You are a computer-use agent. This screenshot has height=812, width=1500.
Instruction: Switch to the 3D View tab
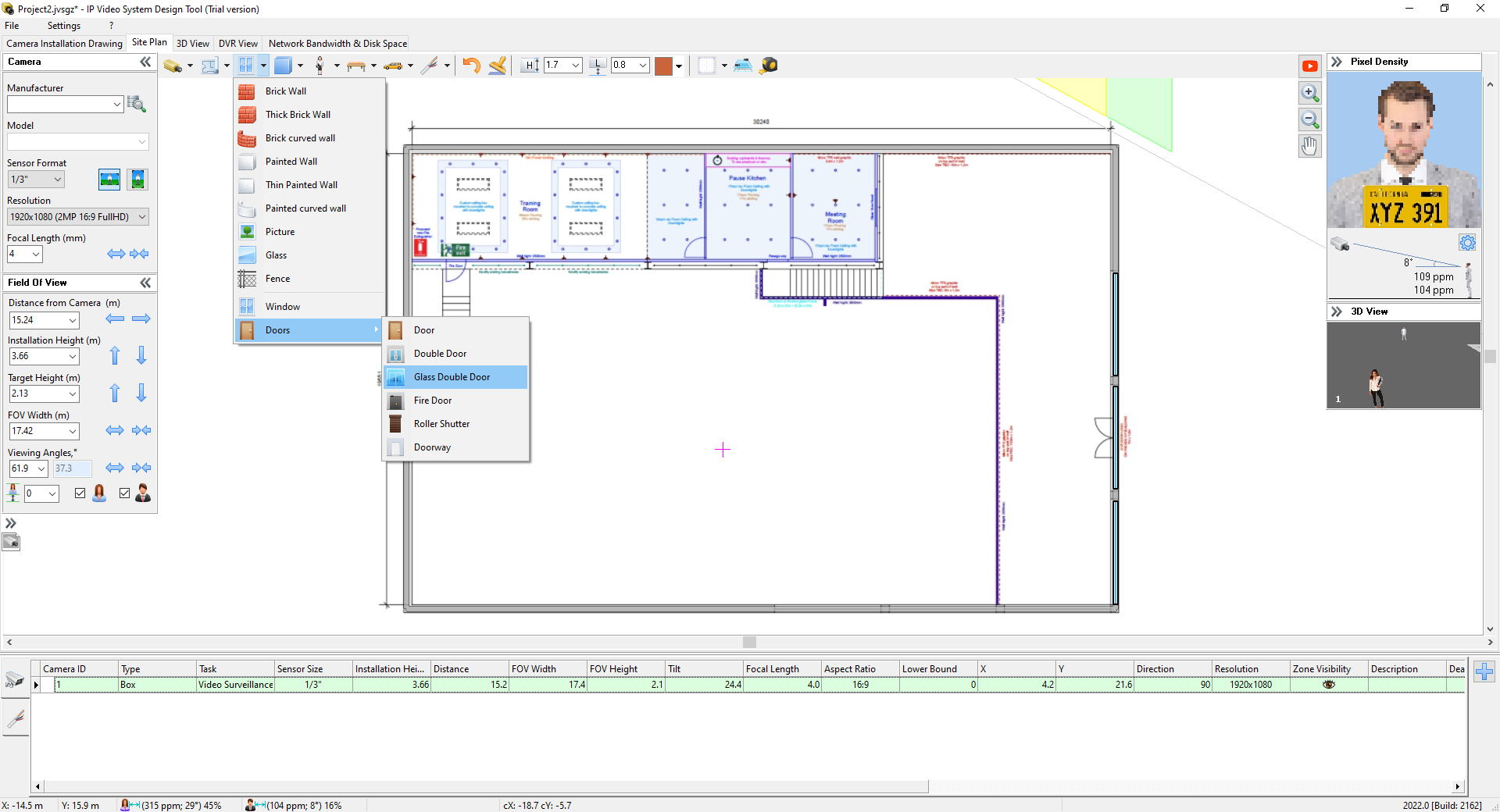point(192,44)
